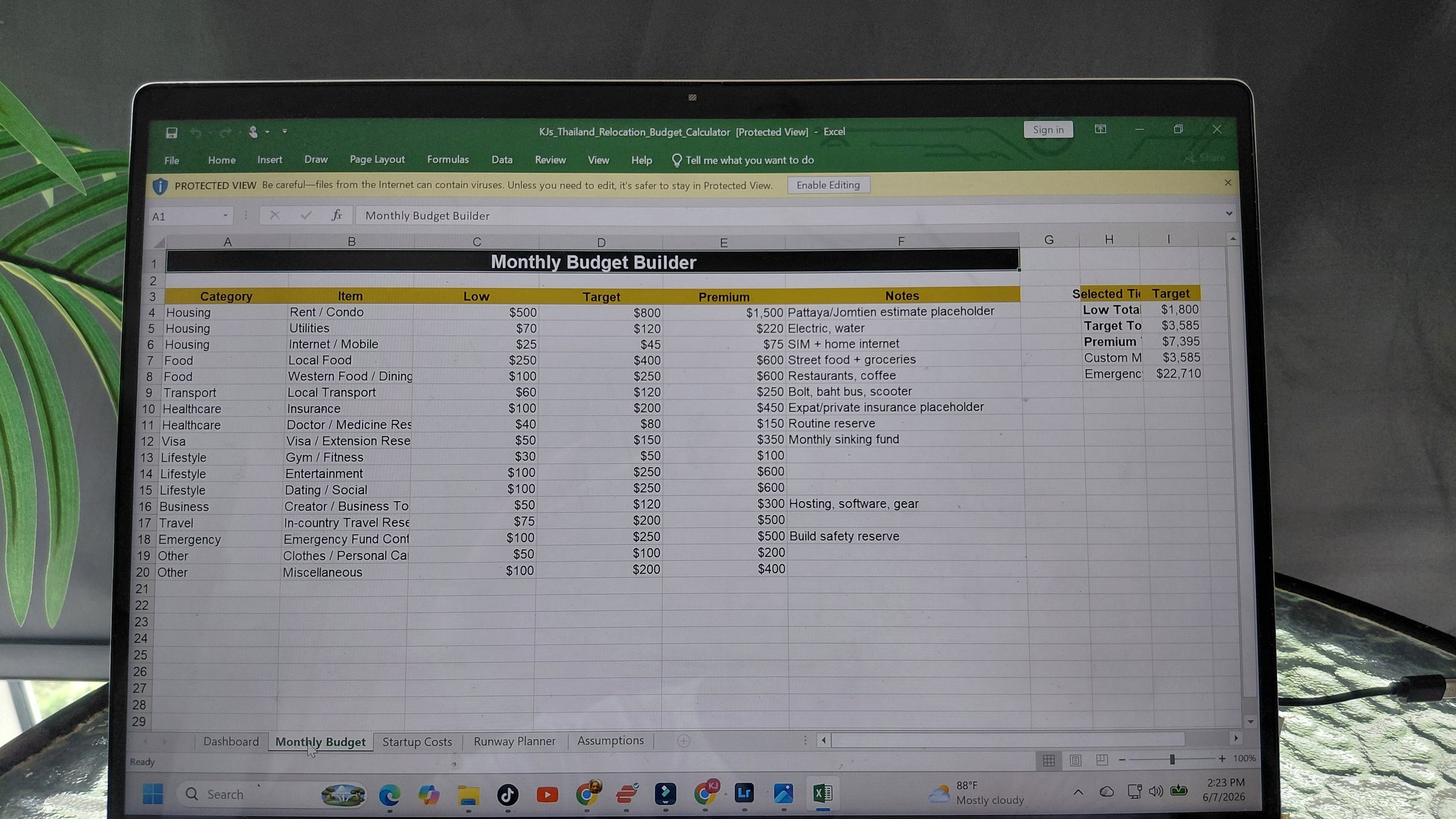Click the Save icon in Quick Access Toolbar
This screenshot has width=1456, height=819.
click(x=171, y=133)
